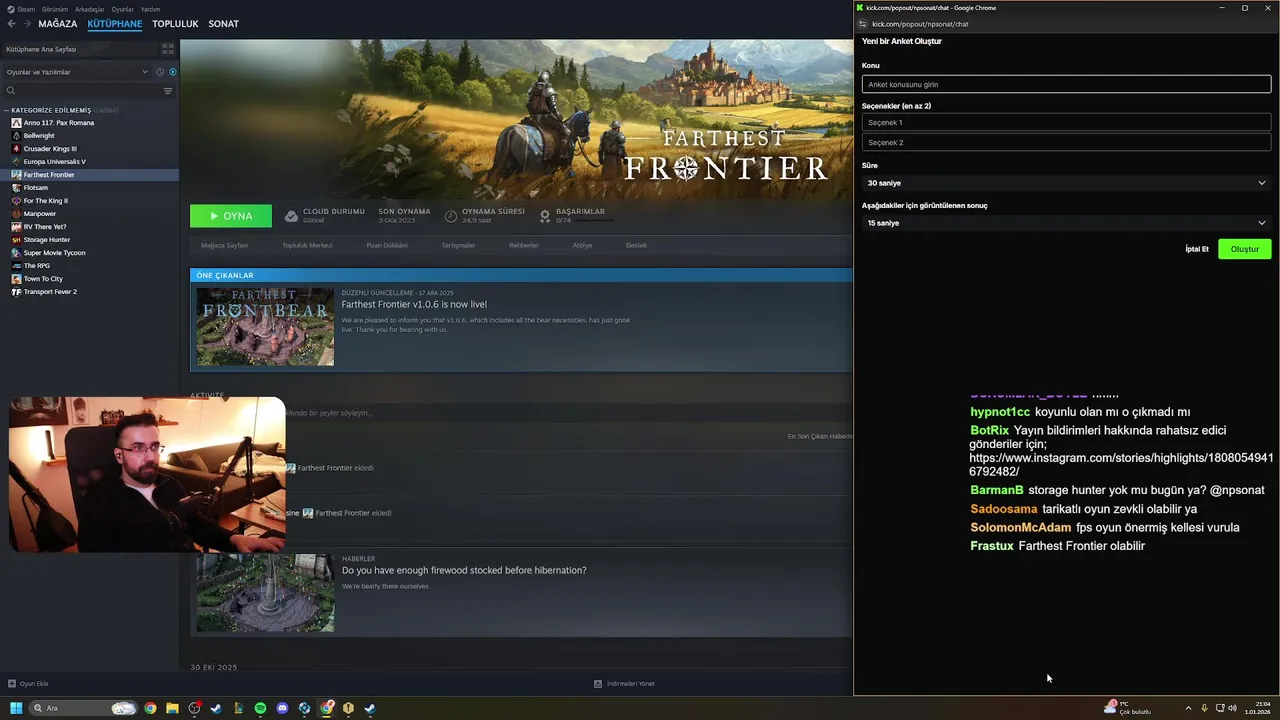Open Oyunlar menu
This screenshot has height=720, width=1280.
(x=123, y=9)
